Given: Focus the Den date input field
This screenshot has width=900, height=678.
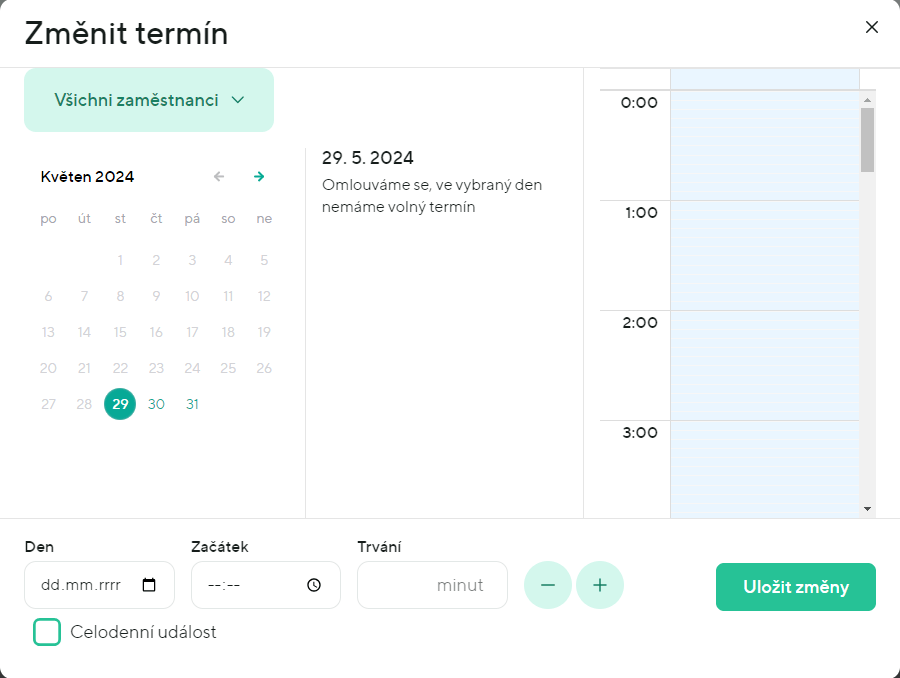Looking at the screenshot, I should pyautogui.click(x=85, y=586).
